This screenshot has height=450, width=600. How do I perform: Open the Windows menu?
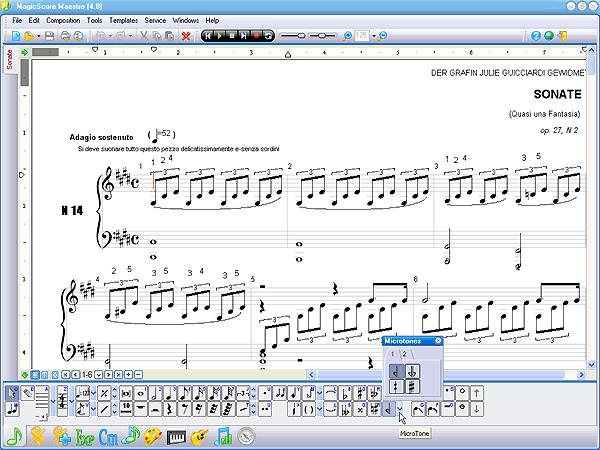click(186, 20)
